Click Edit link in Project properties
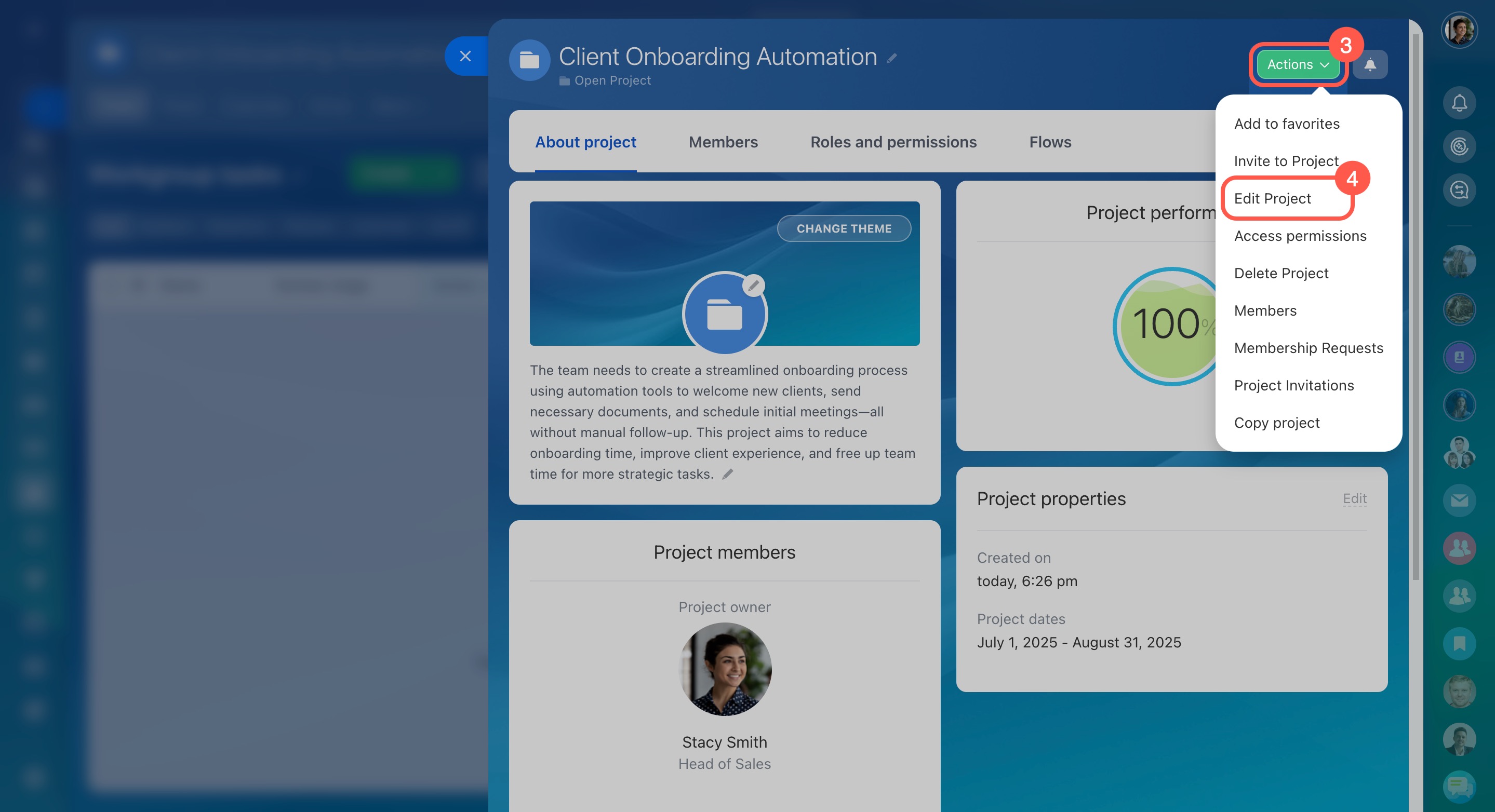The width and height of the screenshot is (1495, 812). [x=1355, y=498]
